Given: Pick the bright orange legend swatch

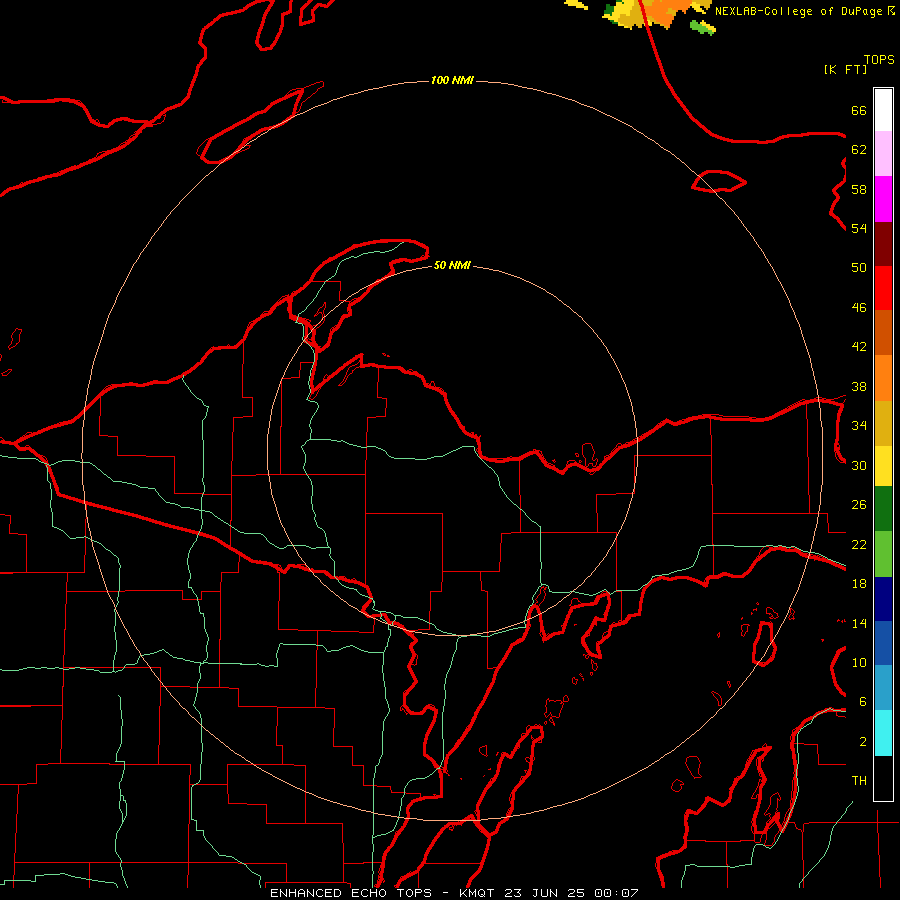Looking at the screenshot, I should pos(883,378).
